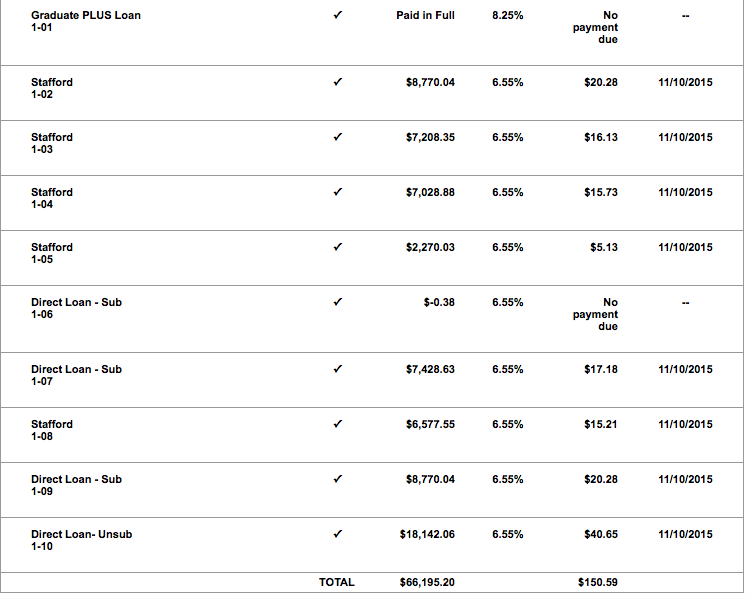Click checkmark for Direct Loan- Unsub 1-10
The image size is (751, 601).
[338, 534]
